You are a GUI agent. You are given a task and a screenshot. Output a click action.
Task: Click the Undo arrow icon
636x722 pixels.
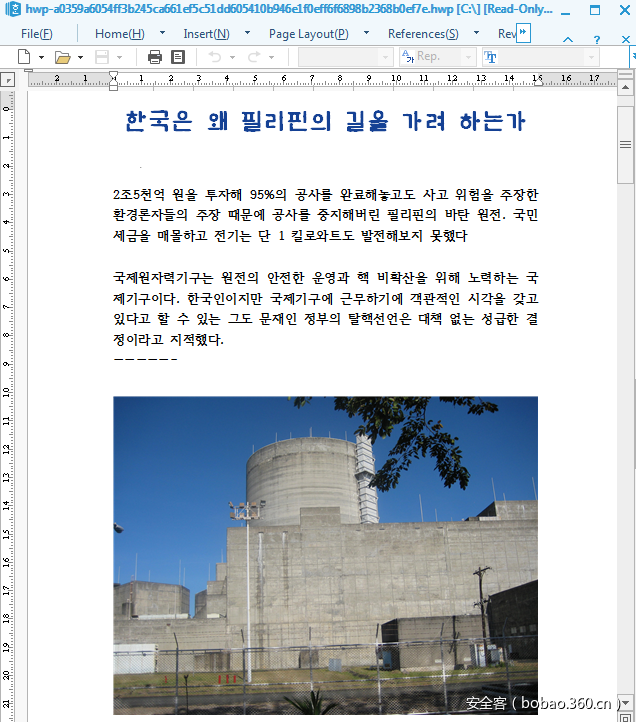point(215,57)
